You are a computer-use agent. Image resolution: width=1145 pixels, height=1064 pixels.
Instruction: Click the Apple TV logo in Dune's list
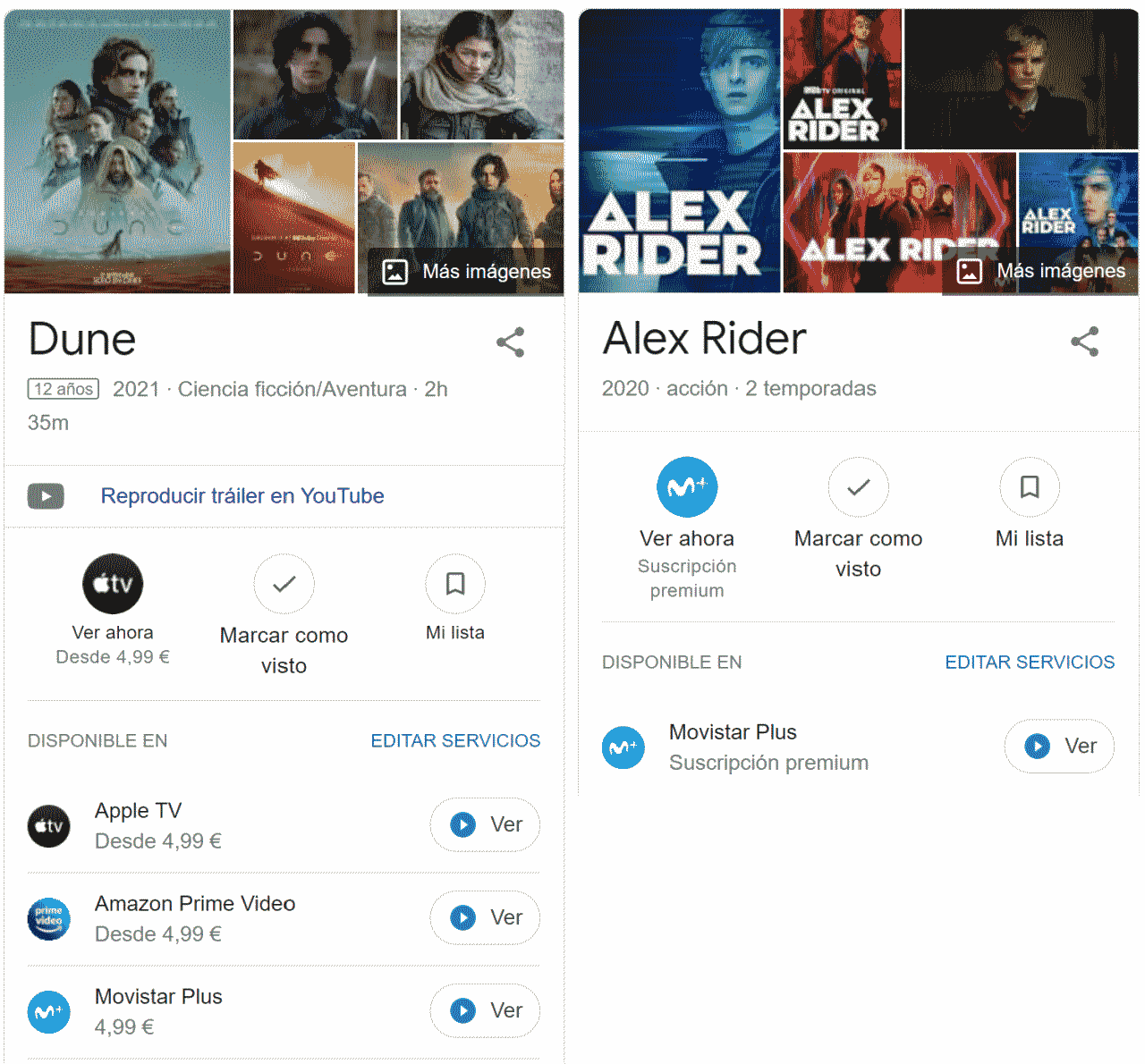click(49, 826)
